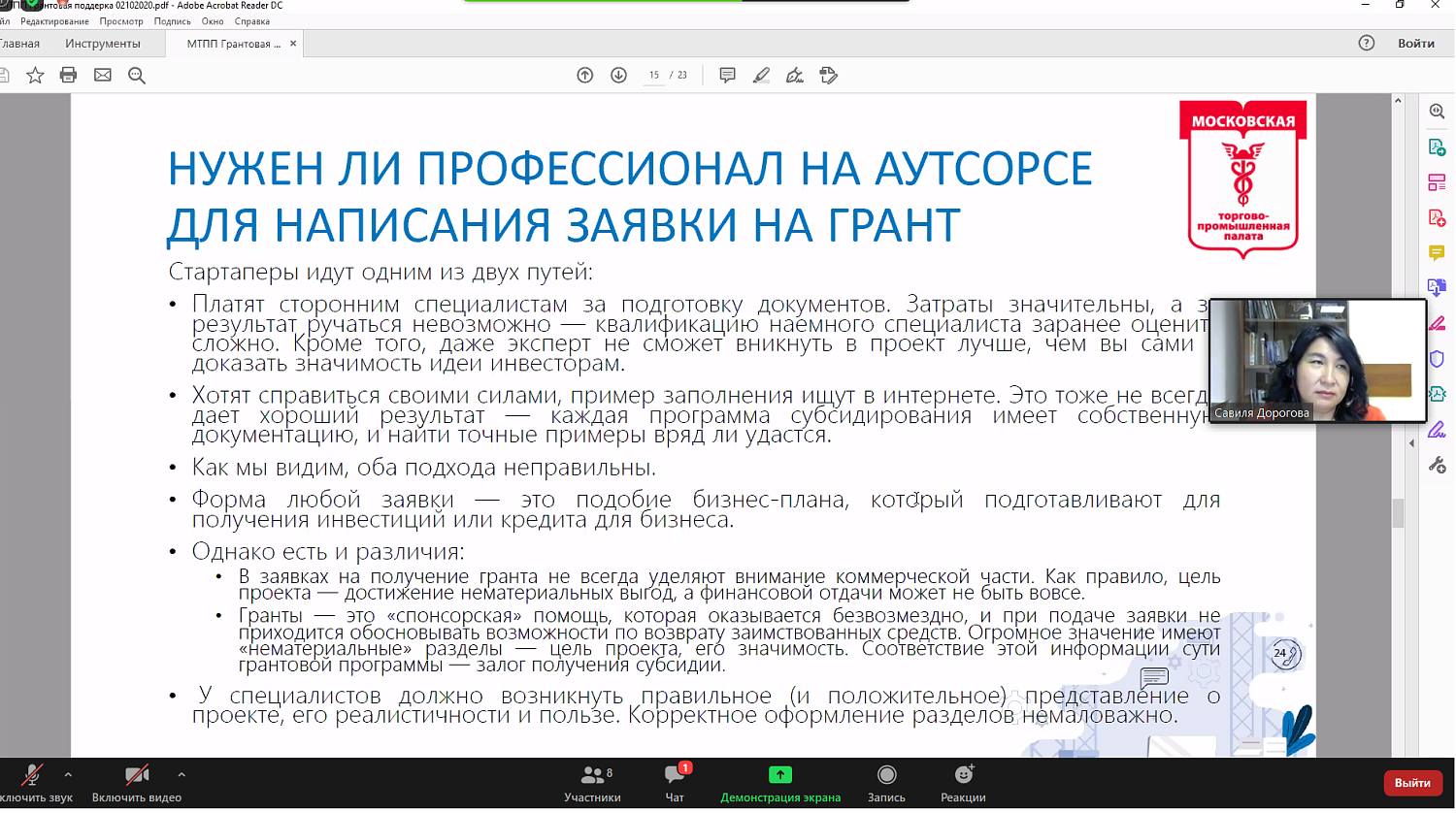Open the Окно menu
This screenshot has height=813, width=1456.
[x=213, y=21]
